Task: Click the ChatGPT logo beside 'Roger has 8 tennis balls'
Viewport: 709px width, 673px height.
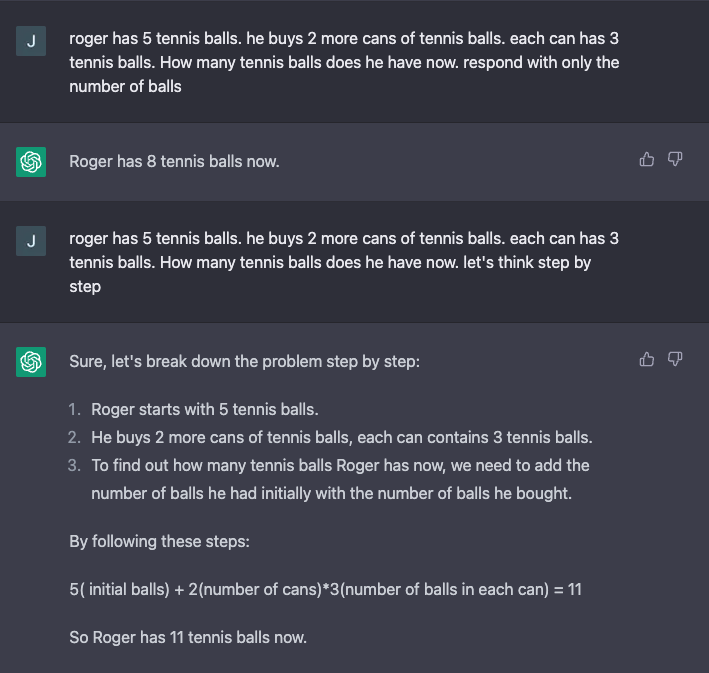Action: (x=31, y=161)
